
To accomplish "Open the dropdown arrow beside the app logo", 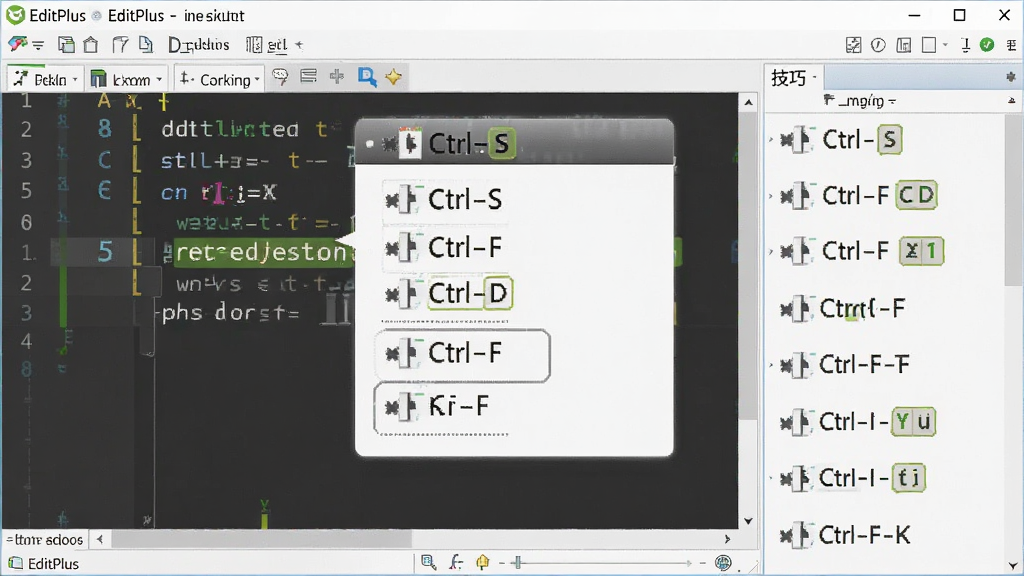I will tap(38, 45).
